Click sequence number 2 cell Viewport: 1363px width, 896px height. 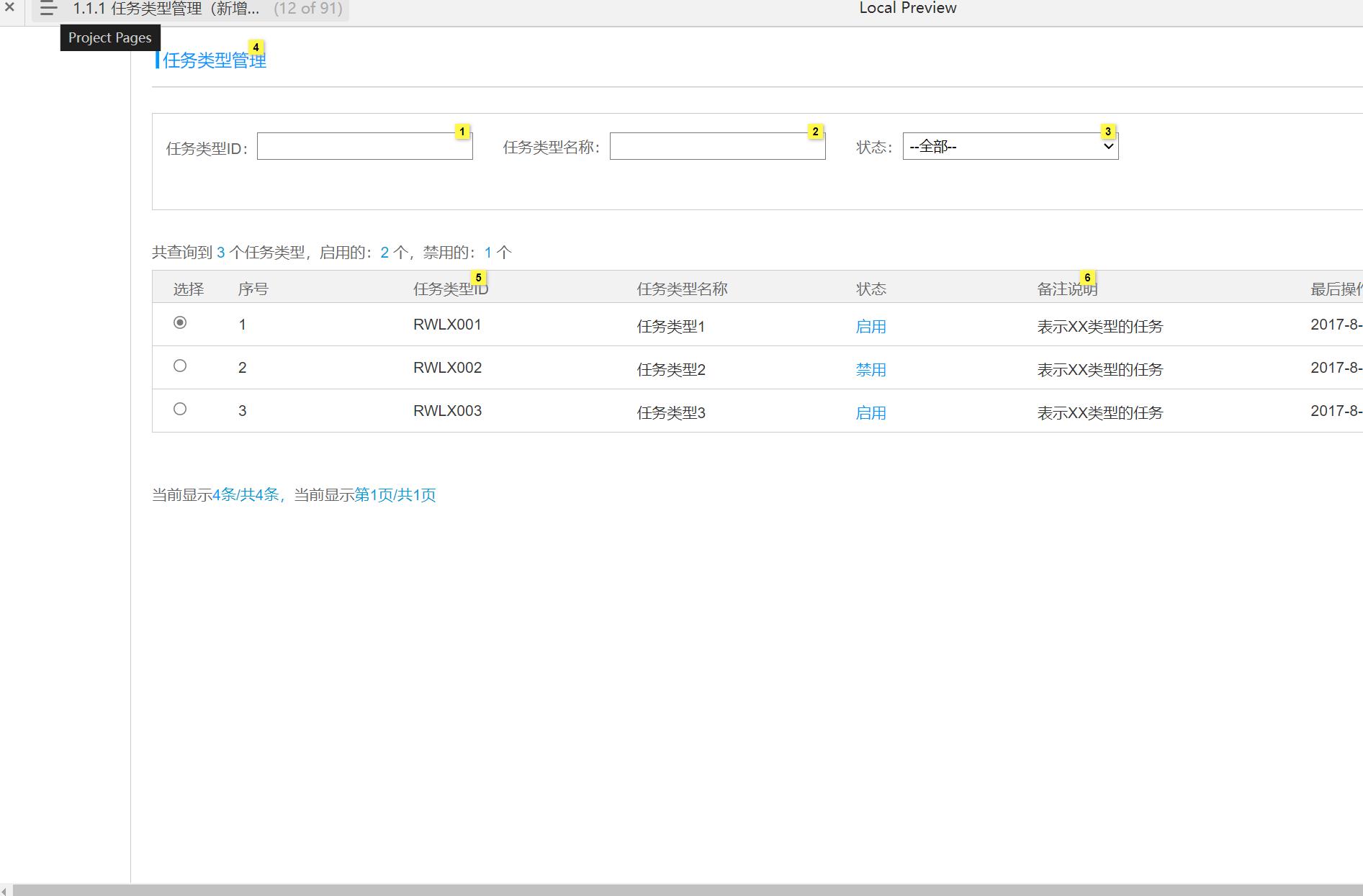click(x=243, y=368)
